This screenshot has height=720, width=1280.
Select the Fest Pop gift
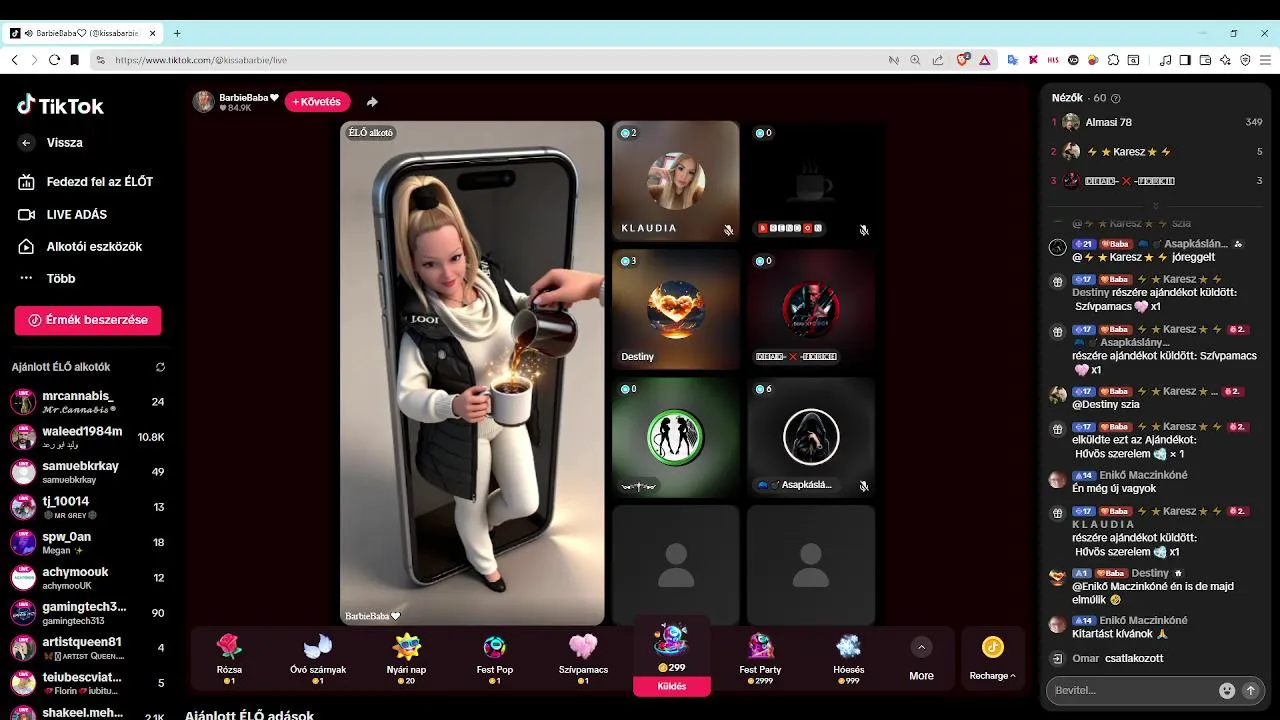tap(494, 658)
